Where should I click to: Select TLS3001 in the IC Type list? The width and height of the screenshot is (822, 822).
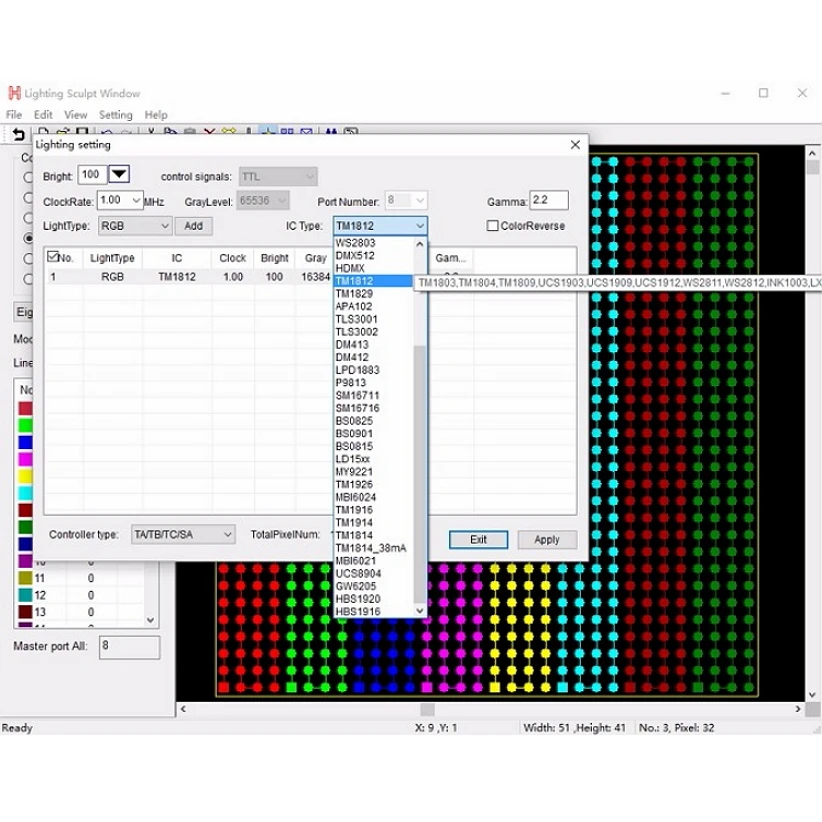pyautogui.click(x=374, y=319)
